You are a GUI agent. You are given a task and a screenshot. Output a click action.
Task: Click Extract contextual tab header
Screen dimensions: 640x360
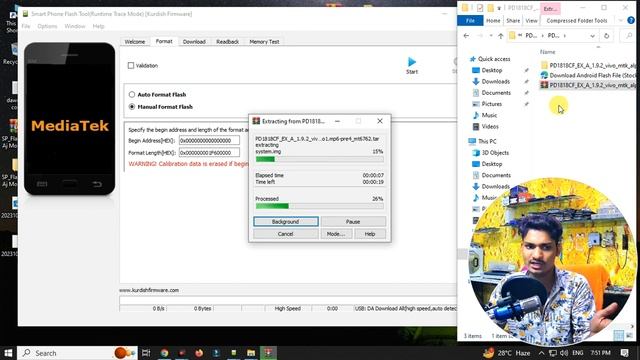(550, 8)
